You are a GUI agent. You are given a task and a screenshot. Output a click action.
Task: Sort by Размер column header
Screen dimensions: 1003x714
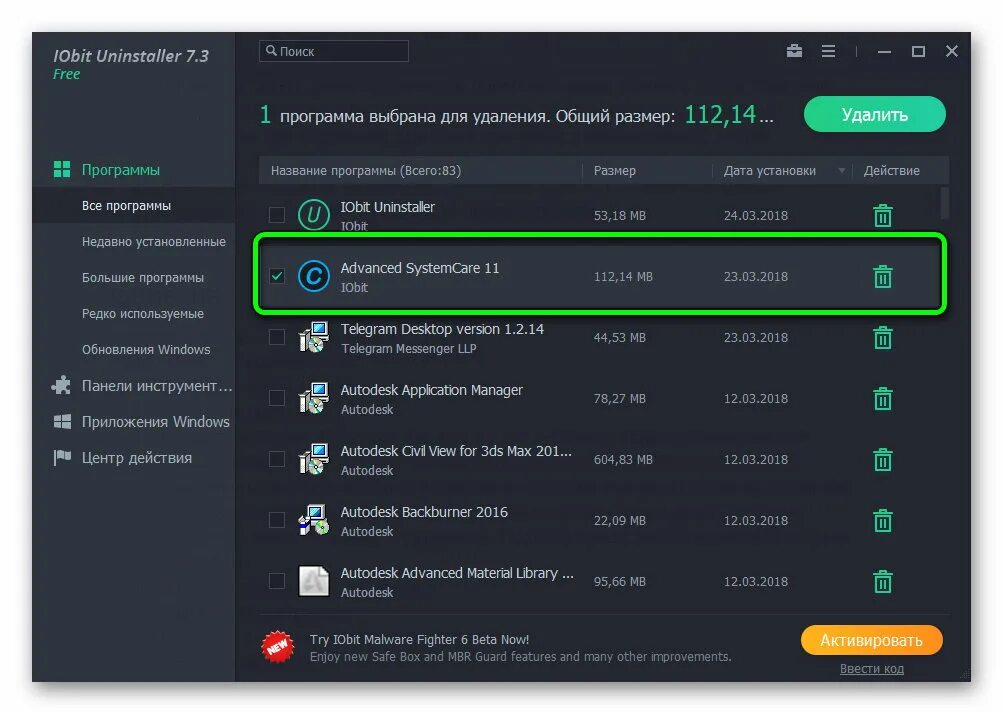point(614,171)
